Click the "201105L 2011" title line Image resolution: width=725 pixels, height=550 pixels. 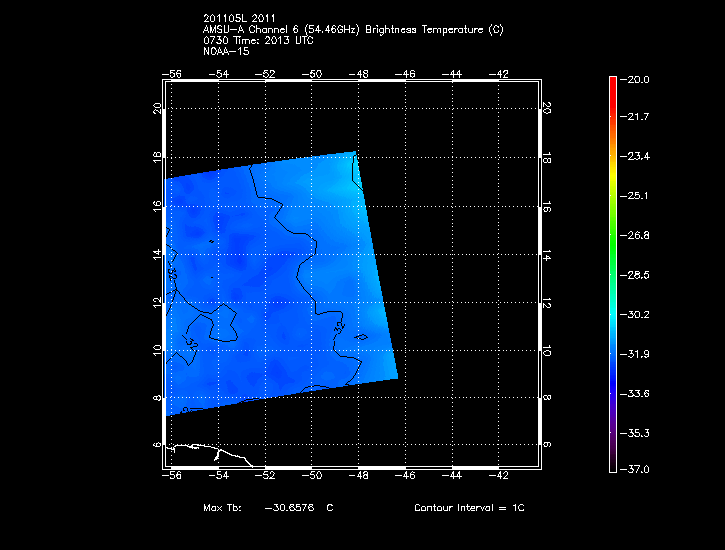tap(239, 18)
